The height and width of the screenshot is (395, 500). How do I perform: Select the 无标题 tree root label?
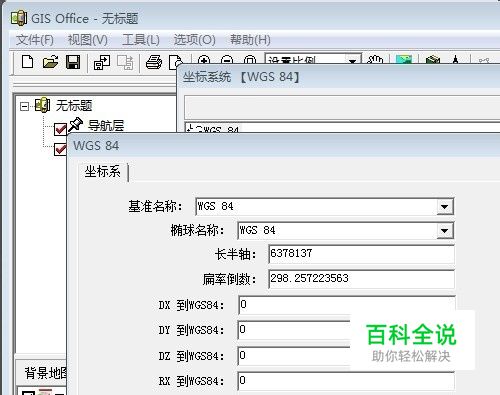74,106
